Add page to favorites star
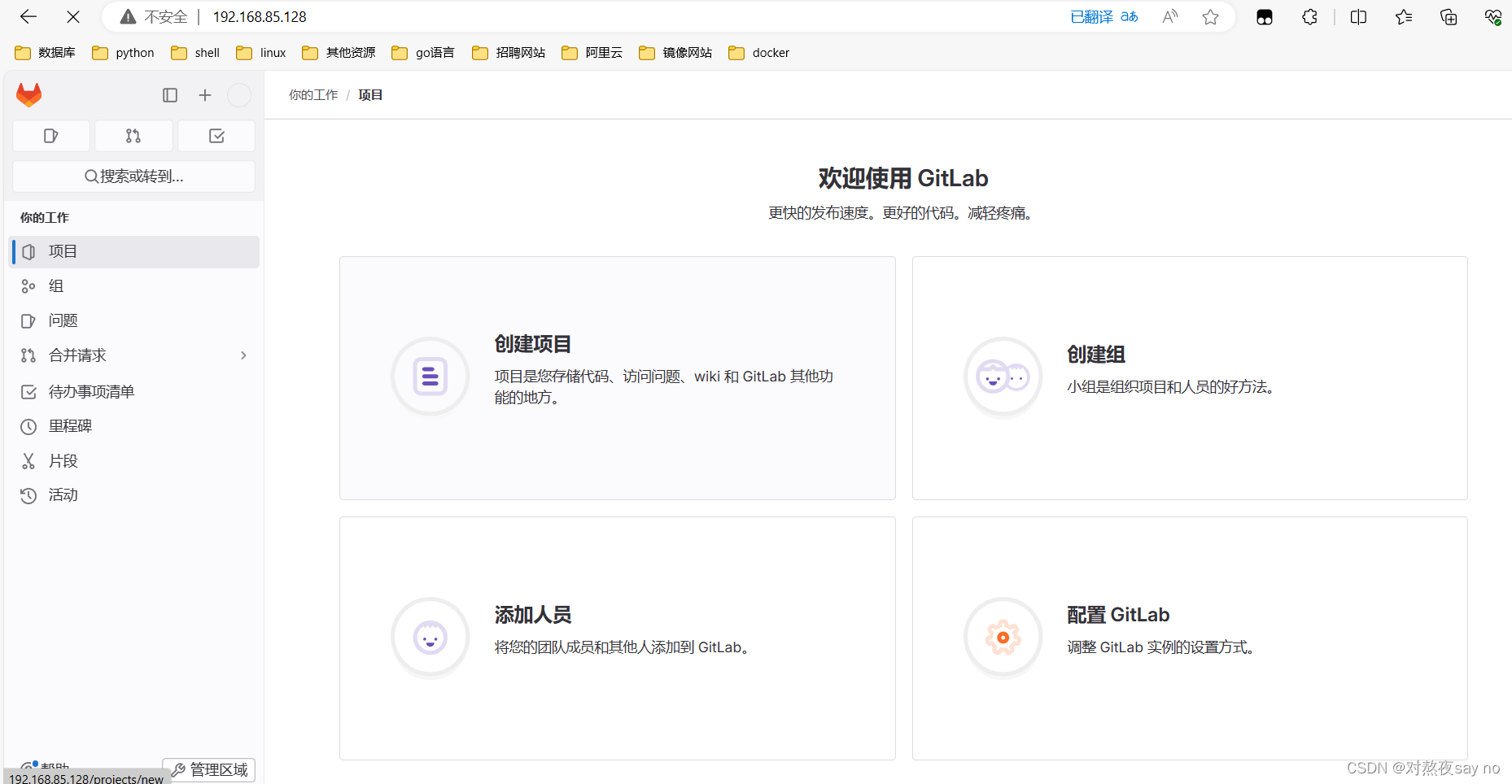The image size is (1512, 784). tap(1211, 16)
